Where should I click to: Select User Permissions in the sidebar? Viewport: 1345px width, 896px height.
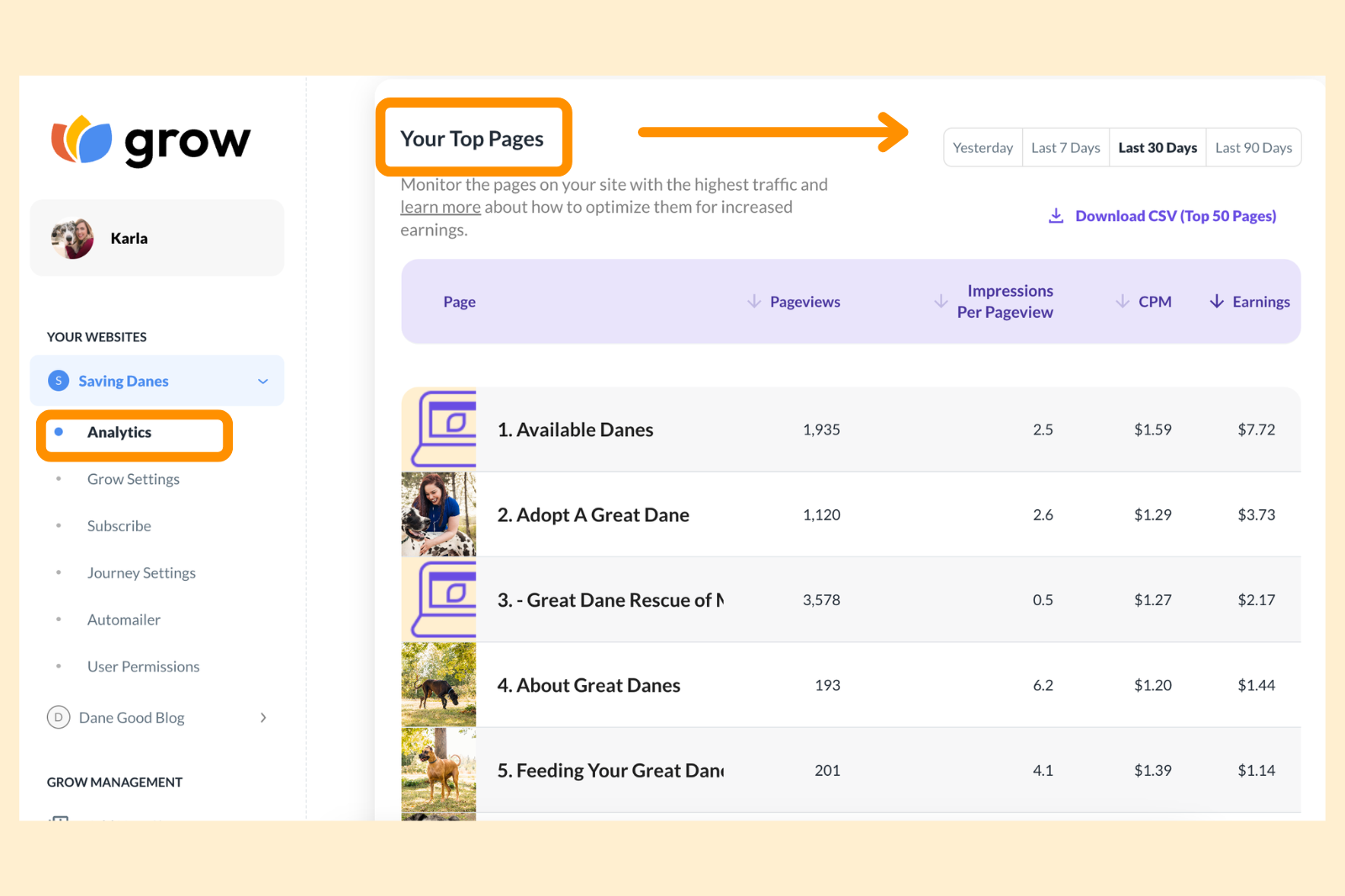(143, 666)
